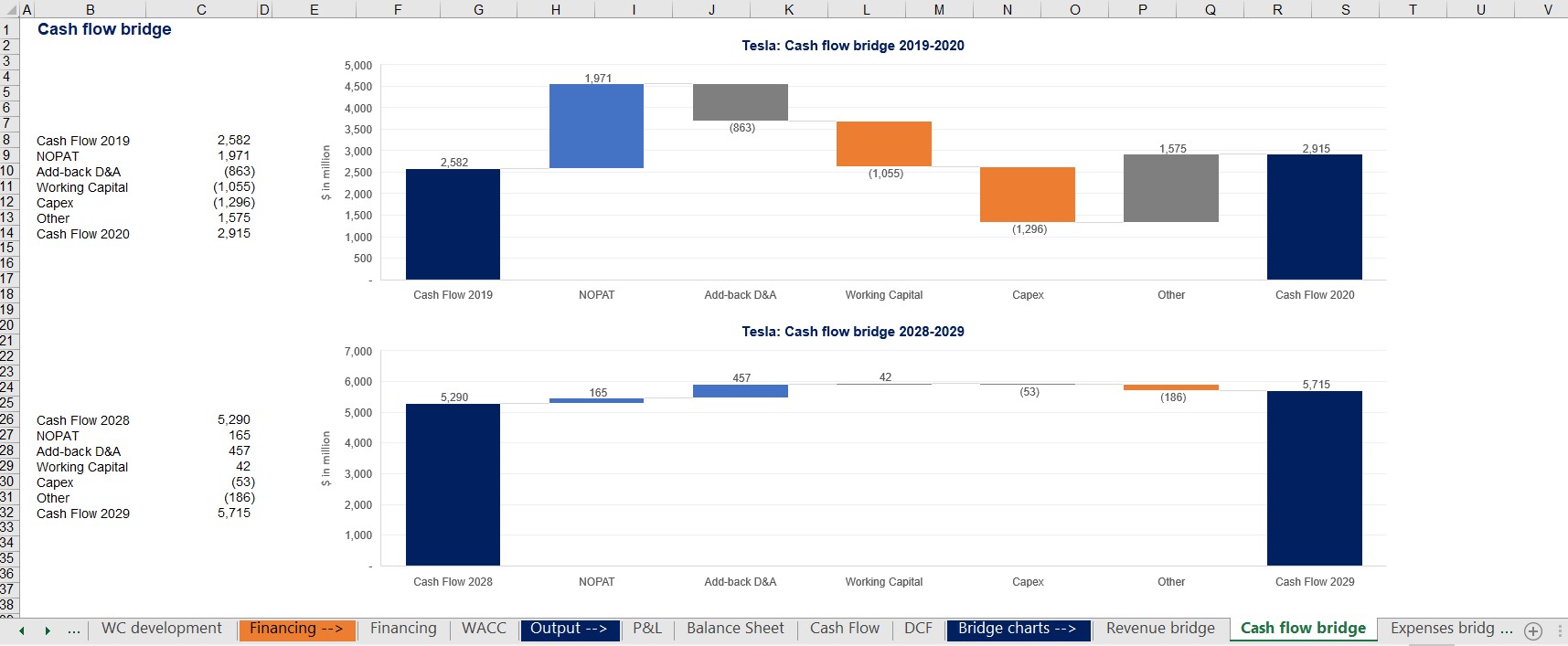Screen dimensions: 1568x646
Task: Open the Output --> divider tab
Action: 569,629
